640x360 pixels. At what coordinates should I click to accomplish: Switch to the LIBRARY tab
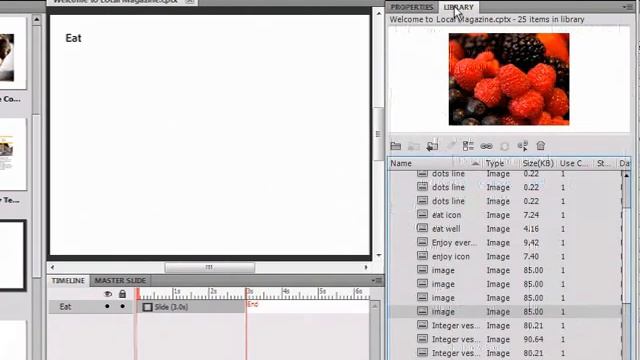click(x=458, y=7)
